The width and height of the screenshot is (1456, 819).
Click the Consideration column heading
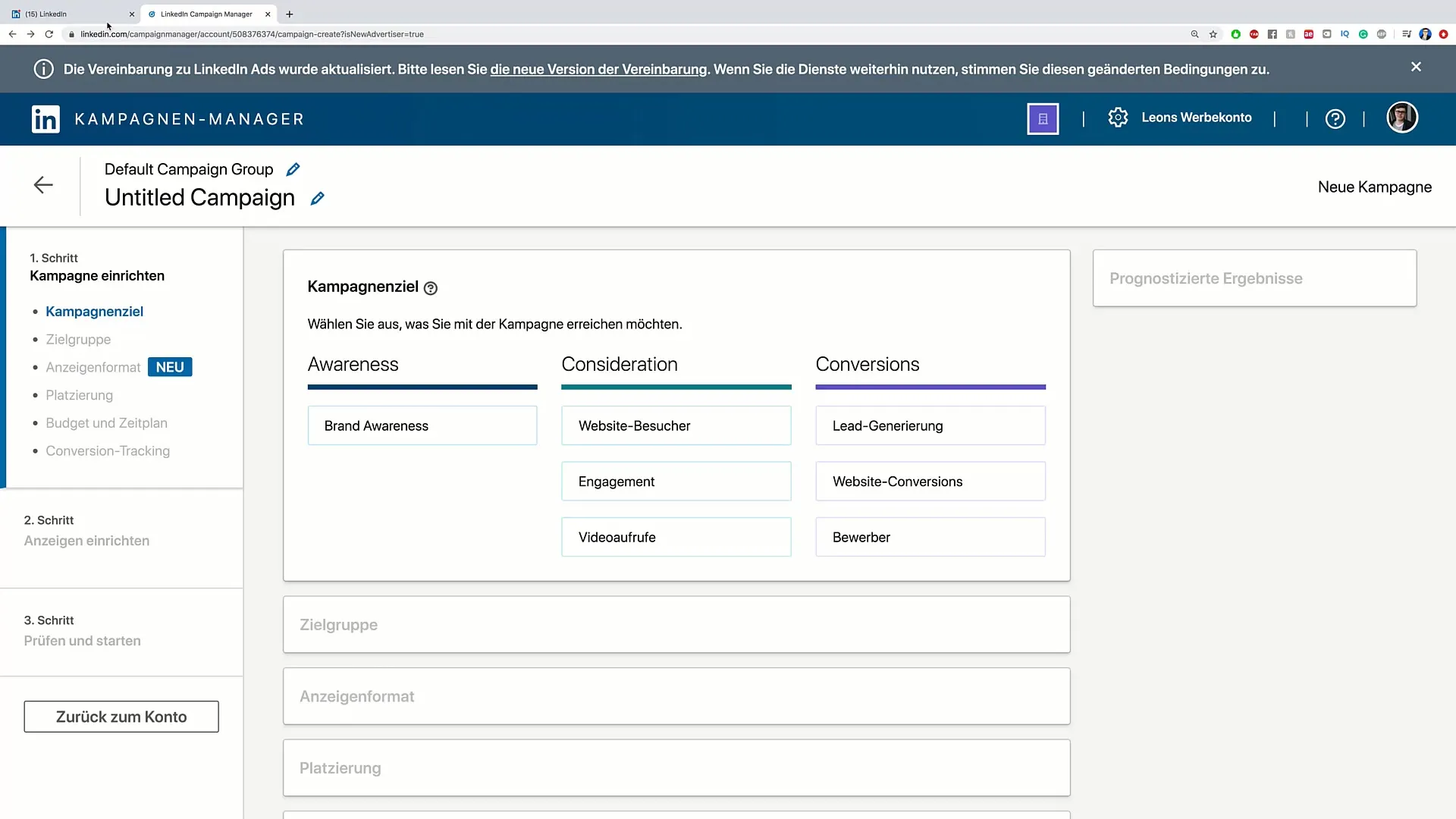click(x=620, y=365)
